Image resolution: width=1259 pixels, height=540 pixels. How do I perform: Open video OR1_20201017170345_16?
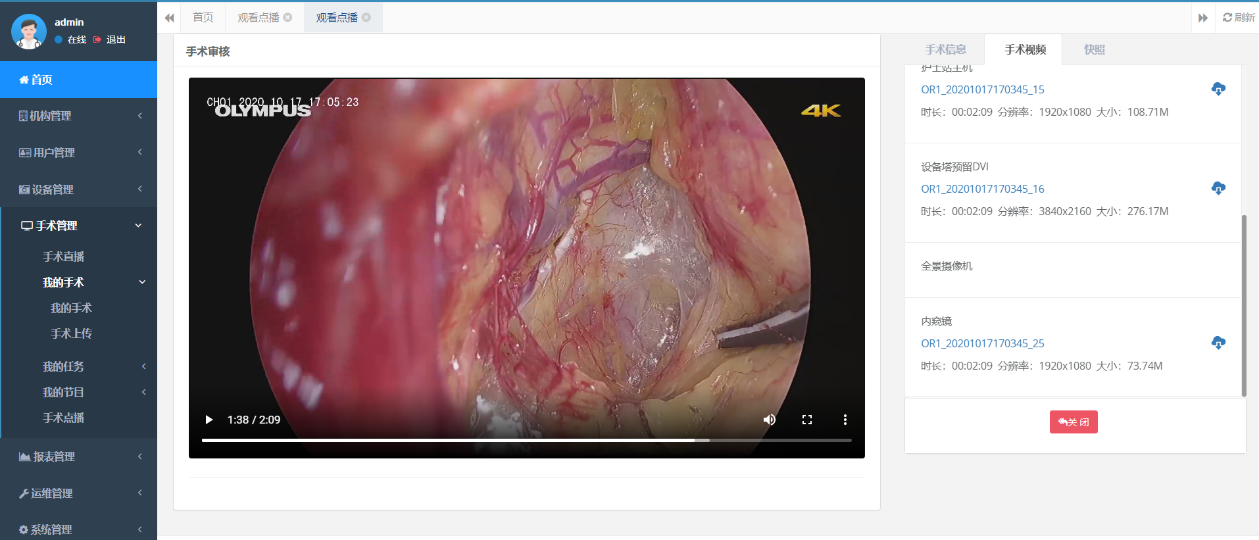pyautogui.click(x=982, y=189)
